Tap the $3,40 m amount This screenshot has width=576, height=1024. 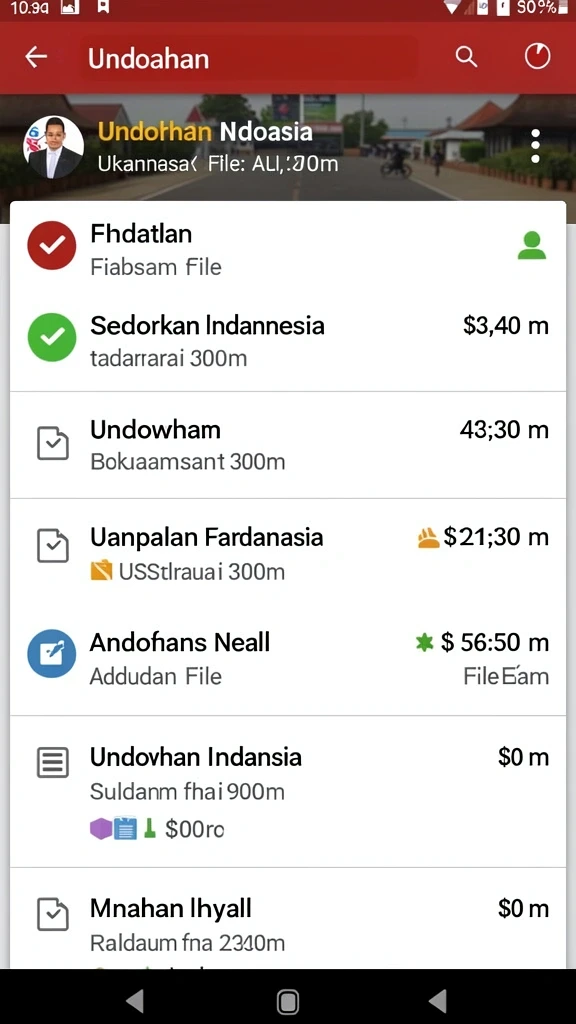[x=506, y=325]
